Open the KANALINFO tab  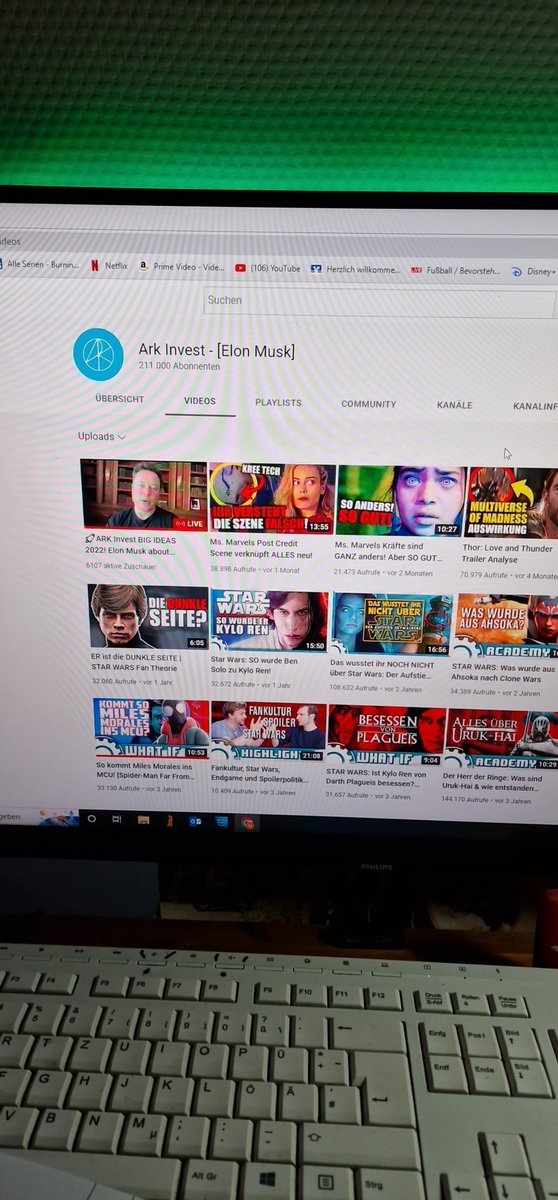click(x=535, y=407)
